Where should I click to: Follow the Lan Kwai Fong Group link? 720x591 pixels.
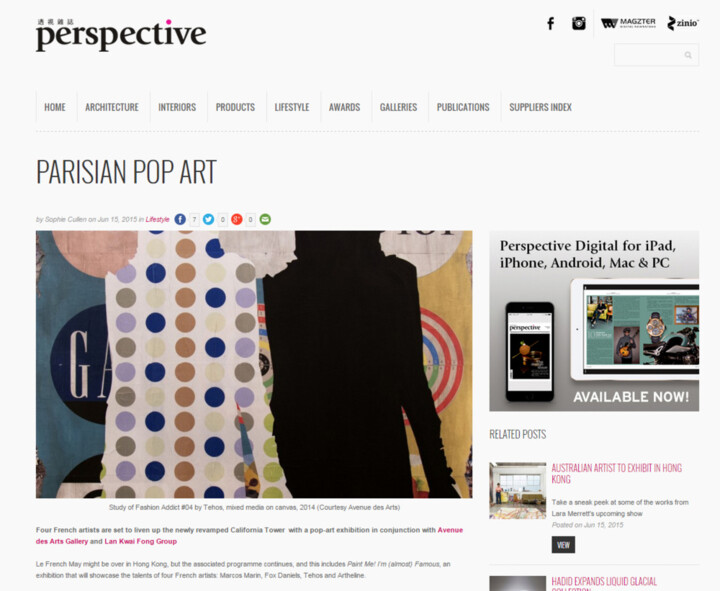[x=141, y=541]
